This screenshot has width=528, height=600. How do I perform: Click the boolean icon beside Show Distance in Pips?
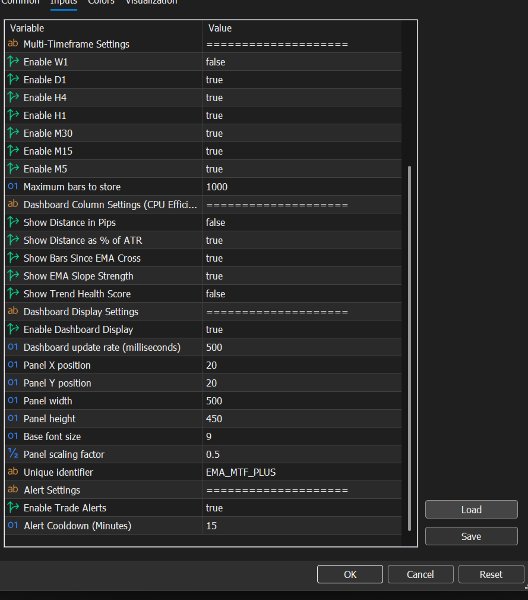tap(13, 222)
